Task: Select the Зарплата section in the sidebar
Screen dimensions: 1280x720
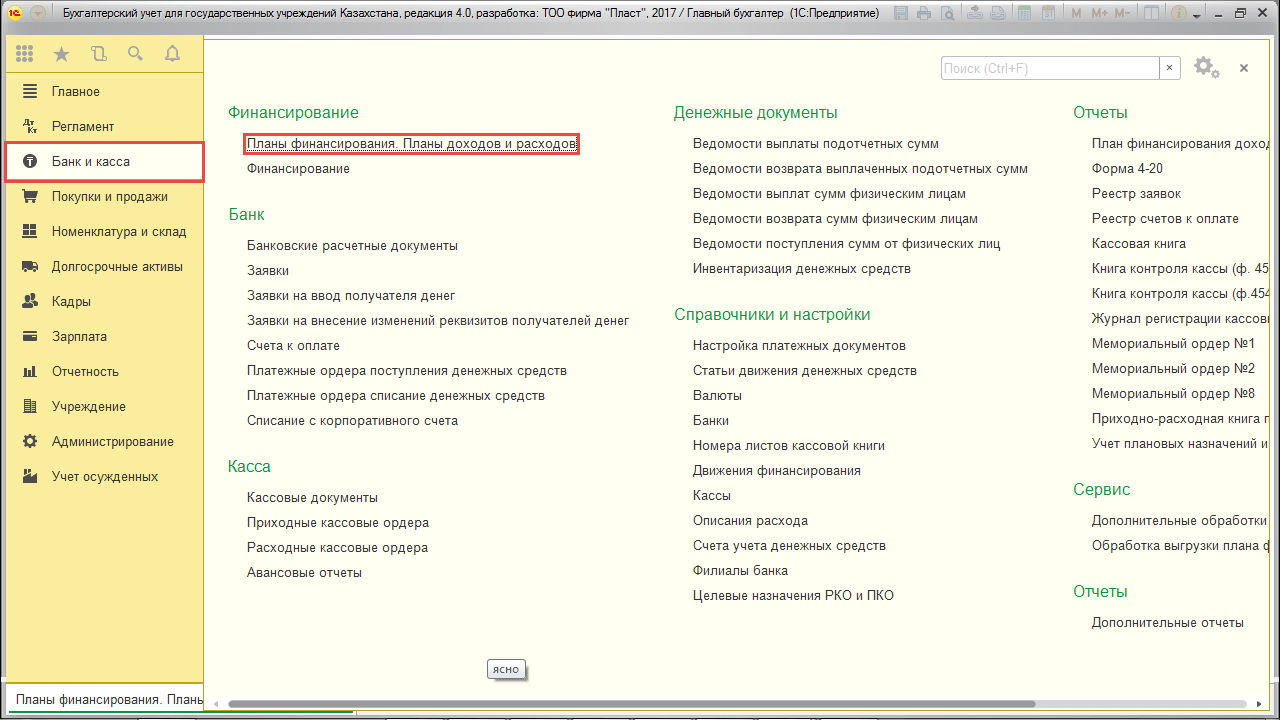Action: [79, 337]
